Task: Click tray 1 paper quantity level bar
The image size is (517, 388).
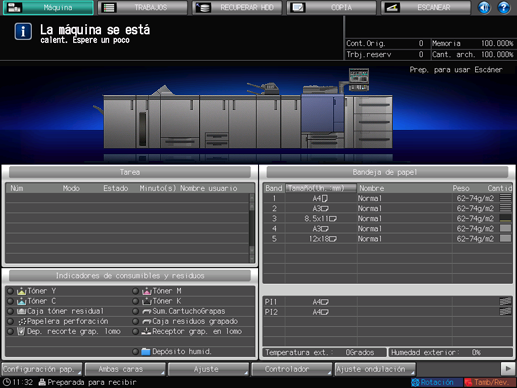Action: 505,198
